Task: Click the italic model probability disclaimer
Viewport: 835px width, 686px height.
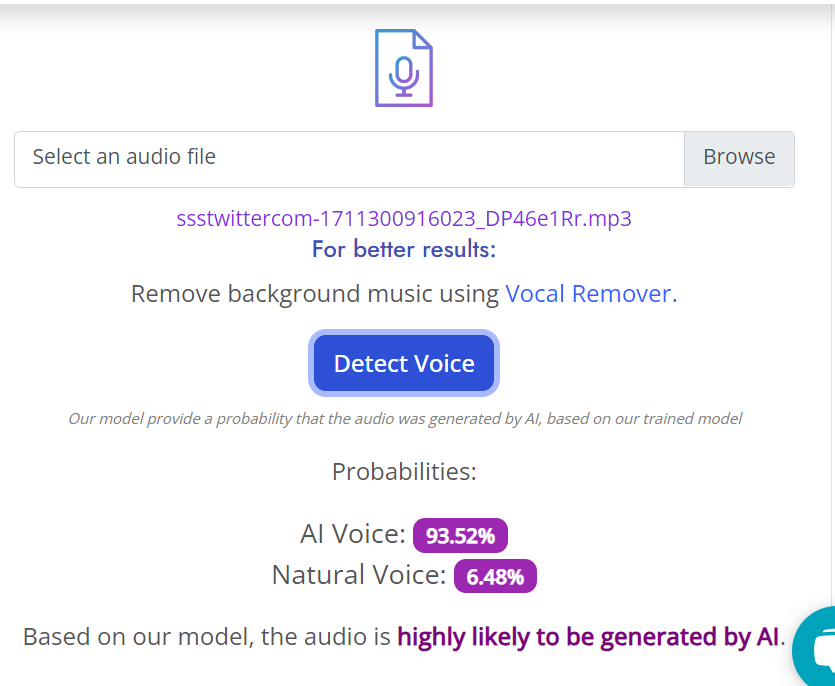Action: tap(405, 419)
